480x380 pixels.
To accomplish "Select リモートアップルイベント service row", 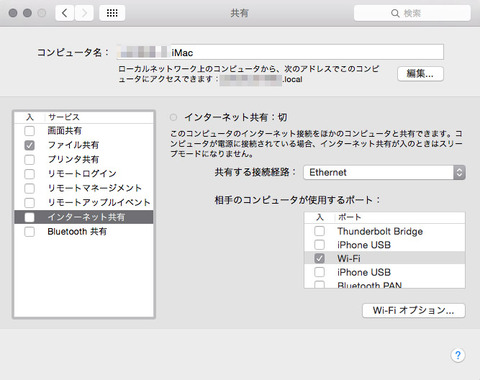I will (x=84, y=203).
